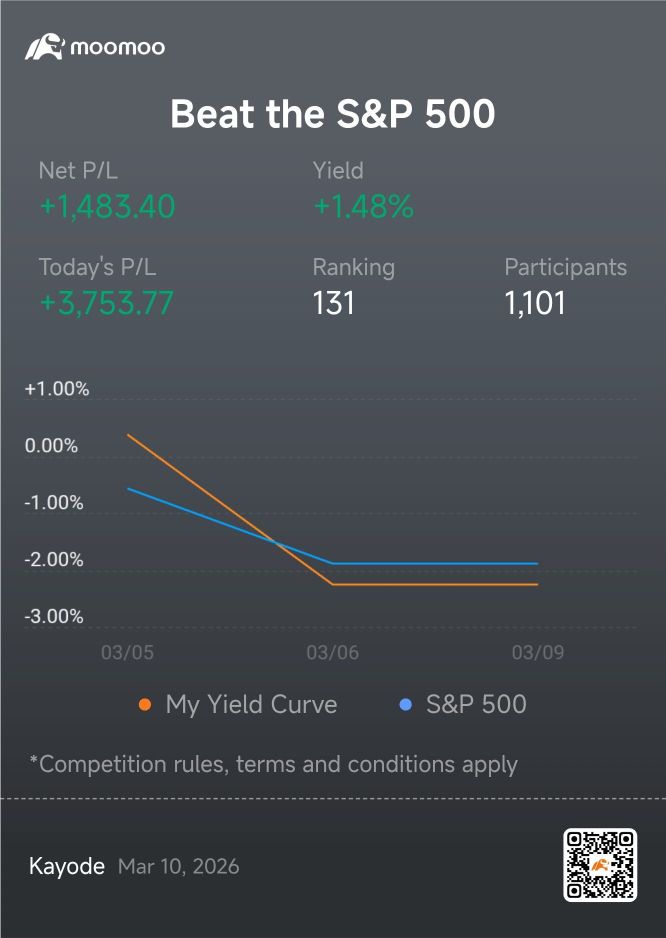Click the Net P/L value +1,483.40
This screenshot has width=666, height=938.
click(108, 207)
